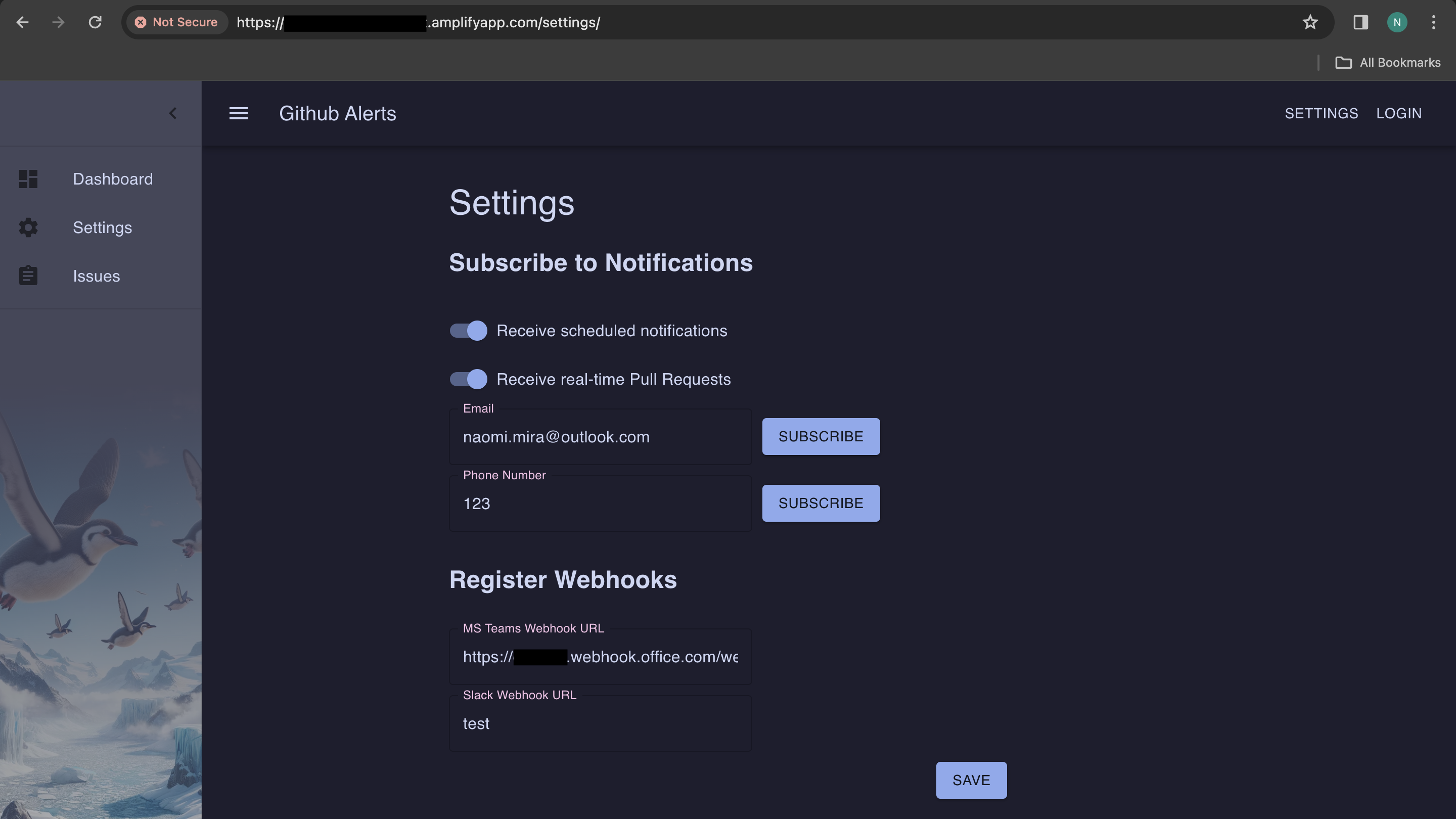
Task: Turn off Receive real-time Pull Requests
Action: coord(468,379)
